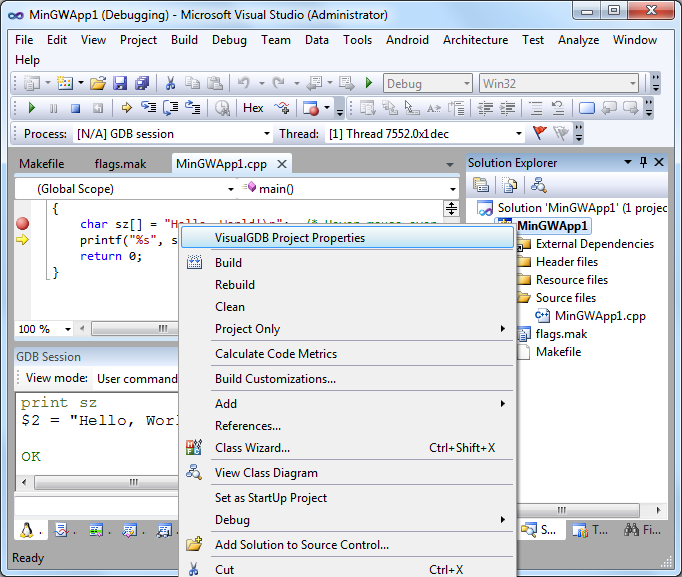
Task: Click the Step Out icon
Action: (192, 107)
